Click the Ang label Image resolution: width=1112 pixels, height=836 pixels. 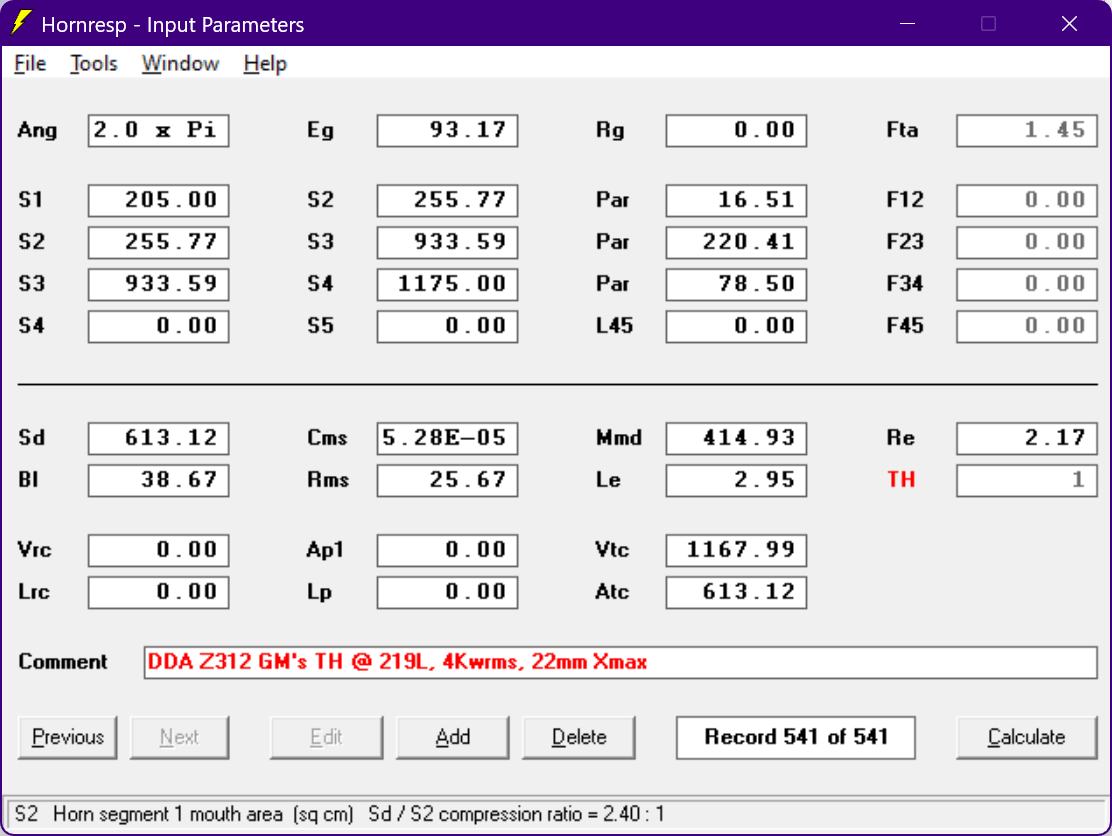[38, 130]
